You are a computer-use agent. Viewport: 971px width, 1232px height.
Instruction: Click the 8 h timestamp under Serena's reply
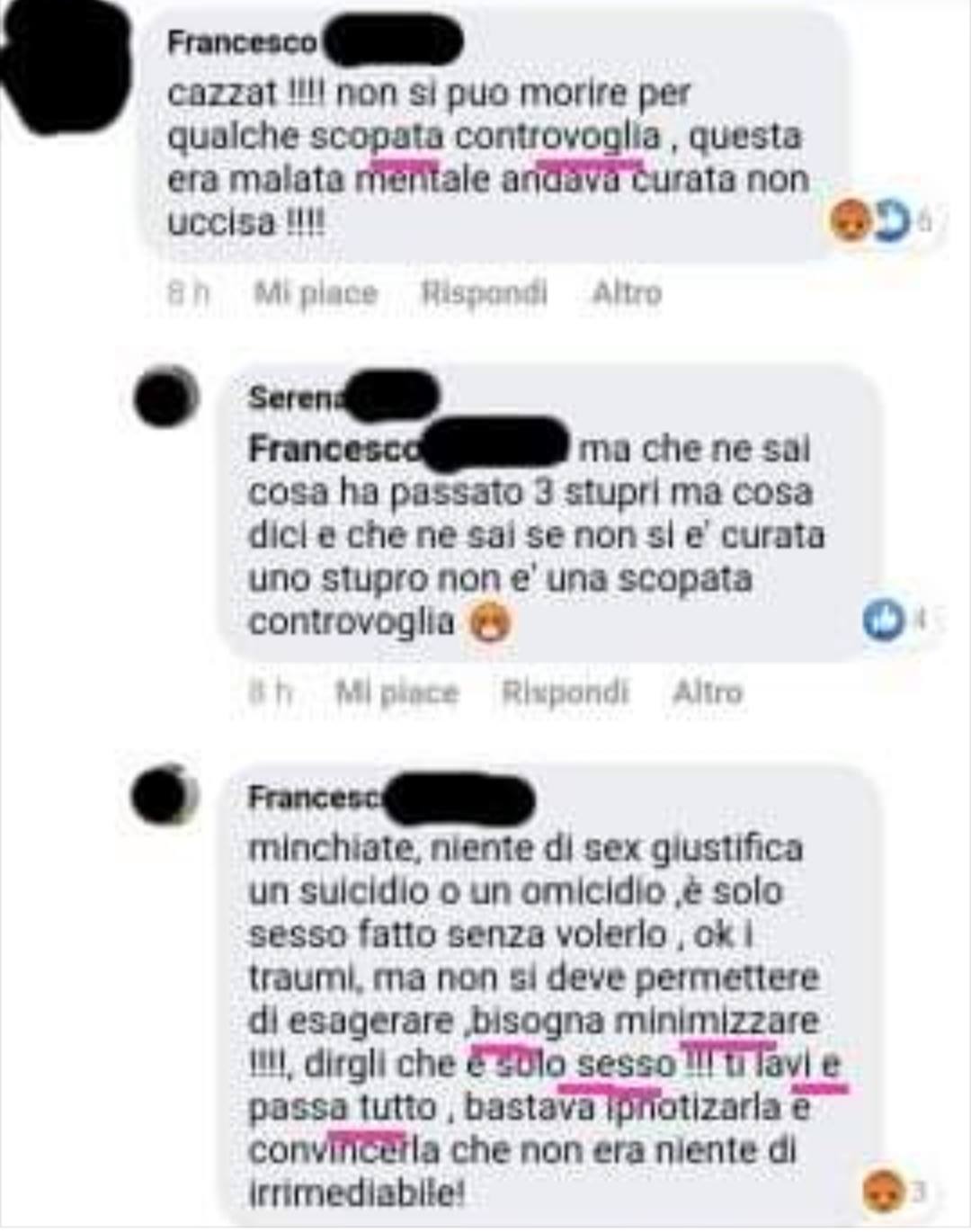270,692
